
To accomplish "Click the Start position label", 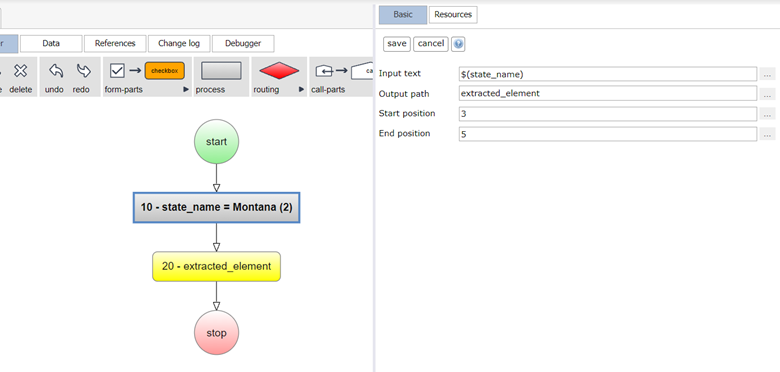I will [x=407, y=113].
